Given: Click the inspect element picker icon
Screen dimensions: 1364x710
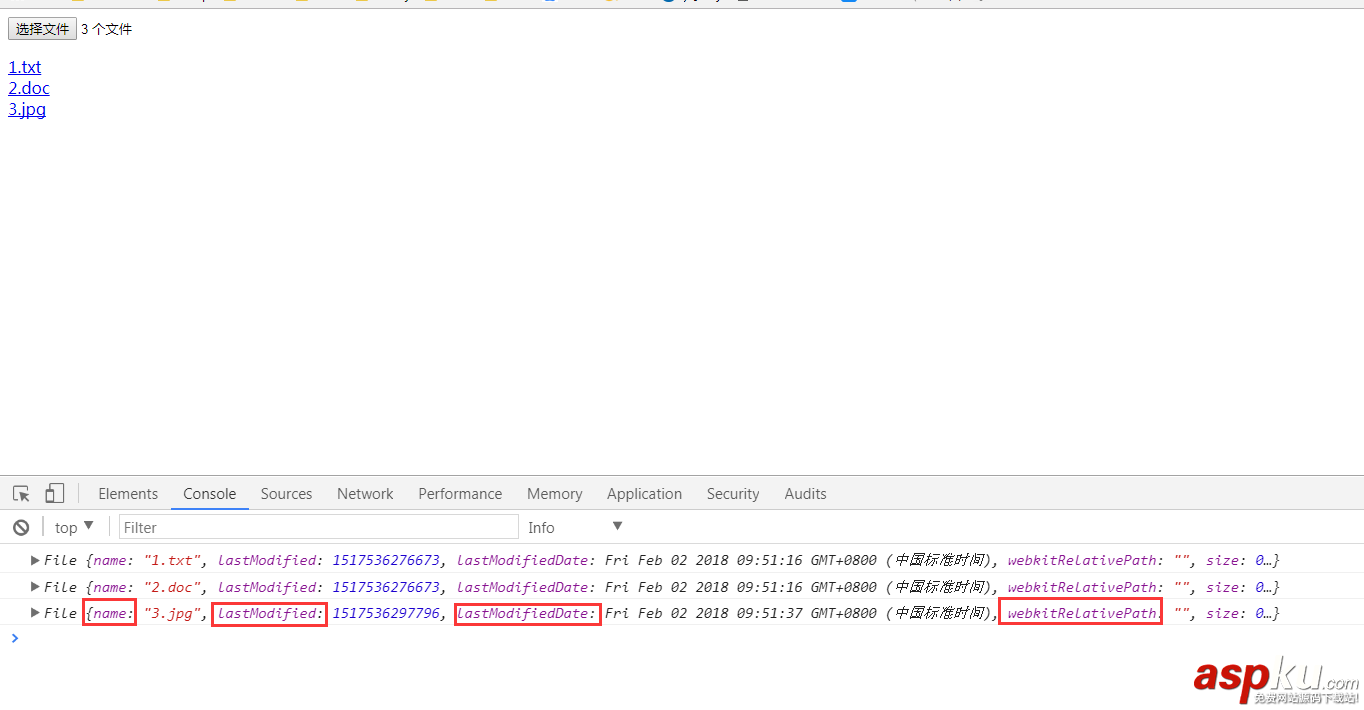Looking at the screenshot, I should 21,494.
